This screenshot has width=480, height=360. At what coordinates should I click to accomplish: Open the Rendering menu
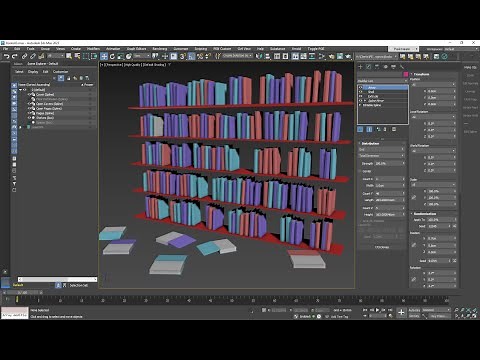[160, 49]
